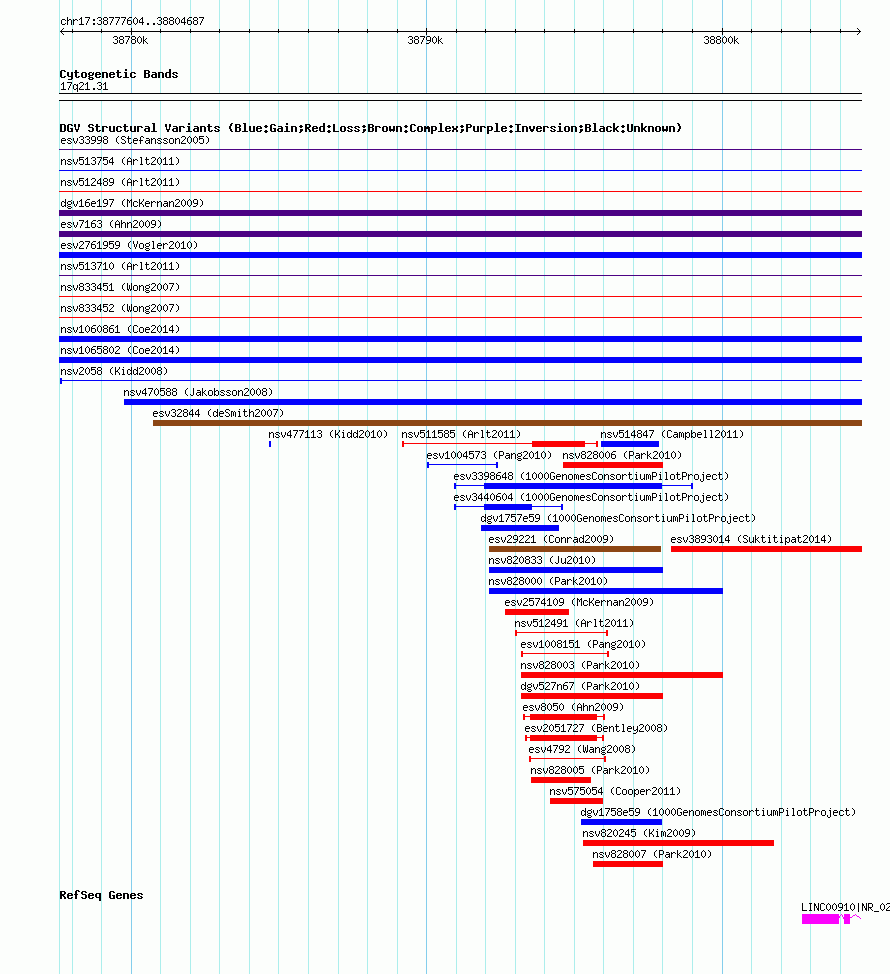The height and width of the screenshot is (974, 890).
Task: Select the dgv1757e59 variant label
Action: [x=618, y=519]
